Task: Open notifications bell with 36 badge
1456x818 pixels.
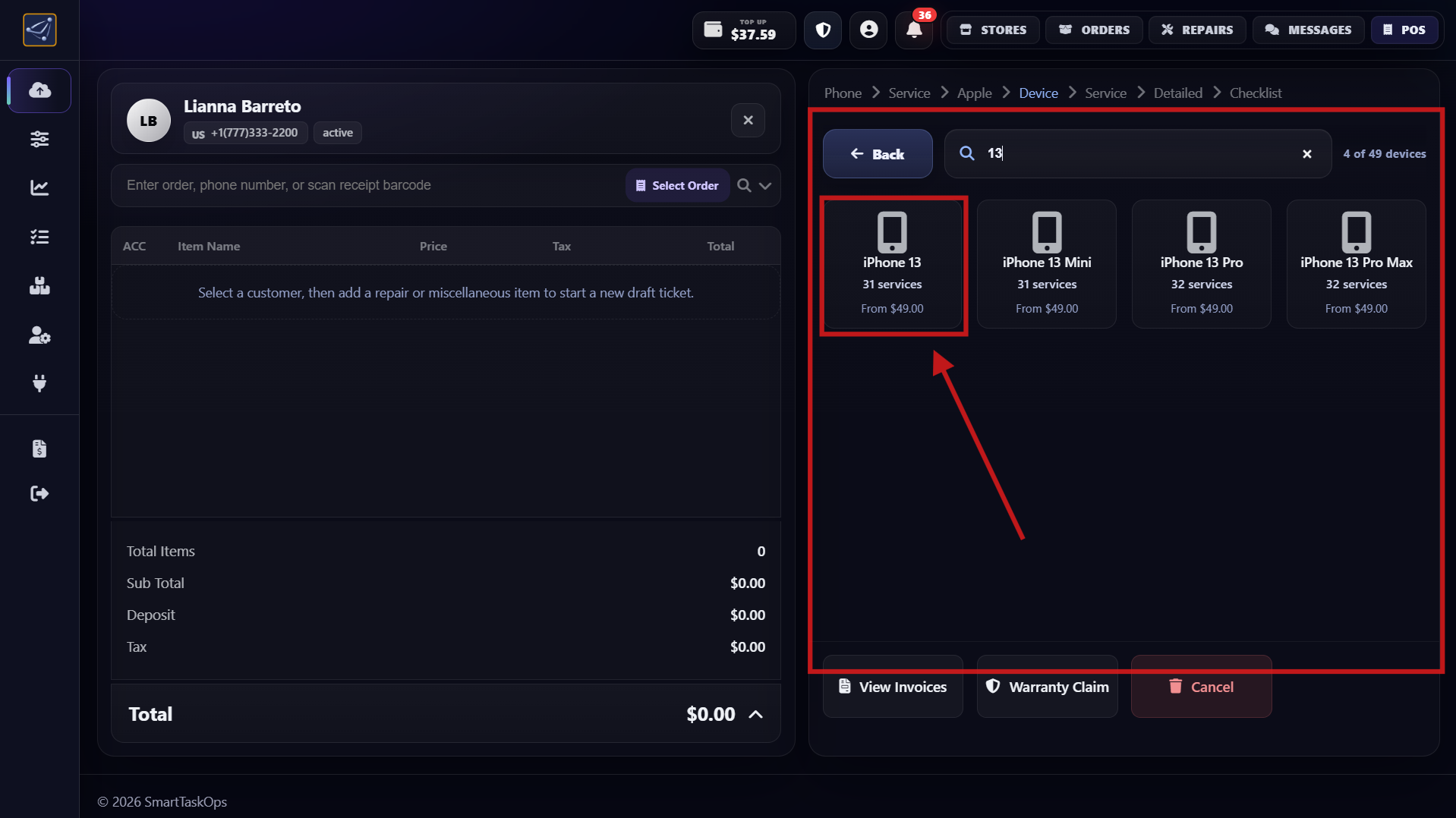Action: click(914, 30)
